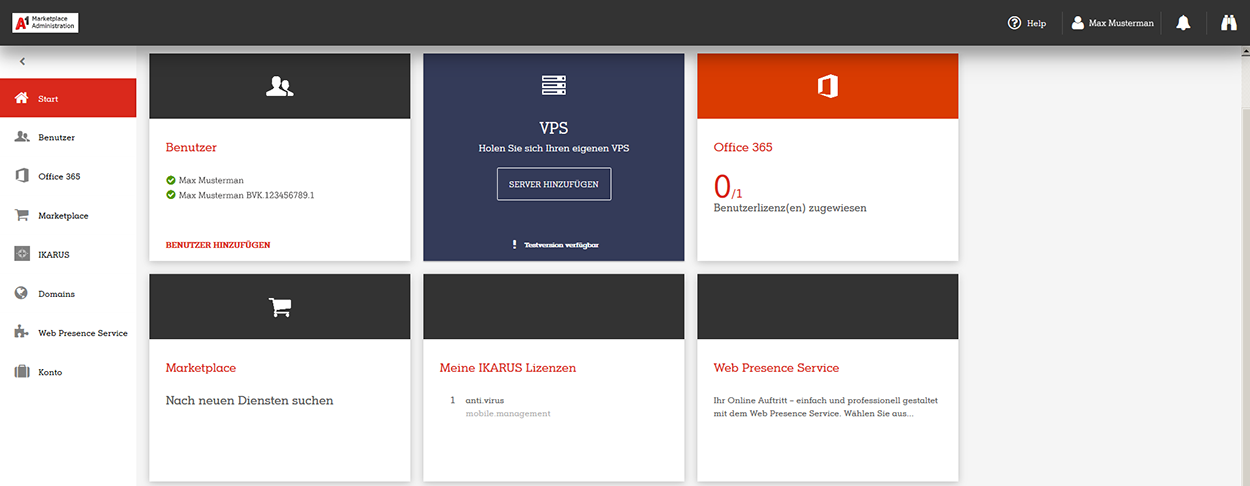
Task: Click the Marketplace cart icon in sidebar
Action: pyautogui.click(x=21, y=215)
